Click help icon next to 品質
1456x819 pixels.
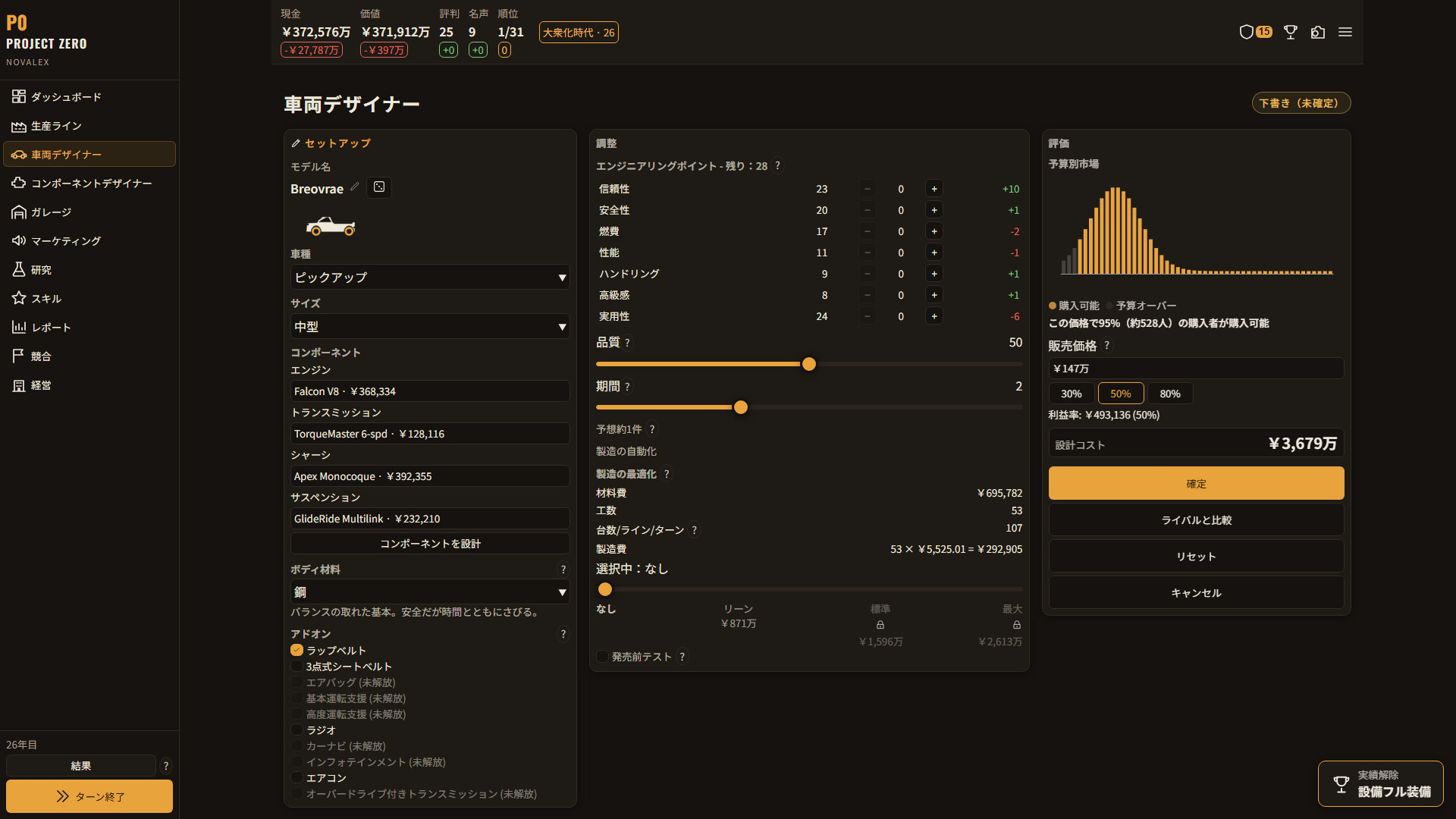[x=627, y=343]
